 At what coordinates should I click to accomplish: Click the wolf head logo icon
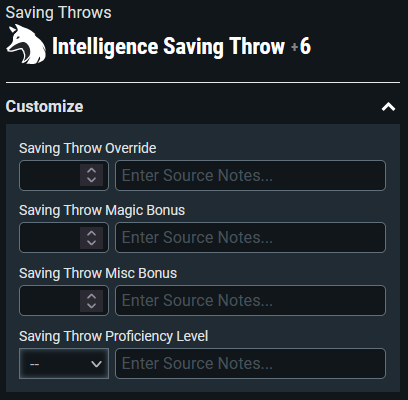click(26, 44)
